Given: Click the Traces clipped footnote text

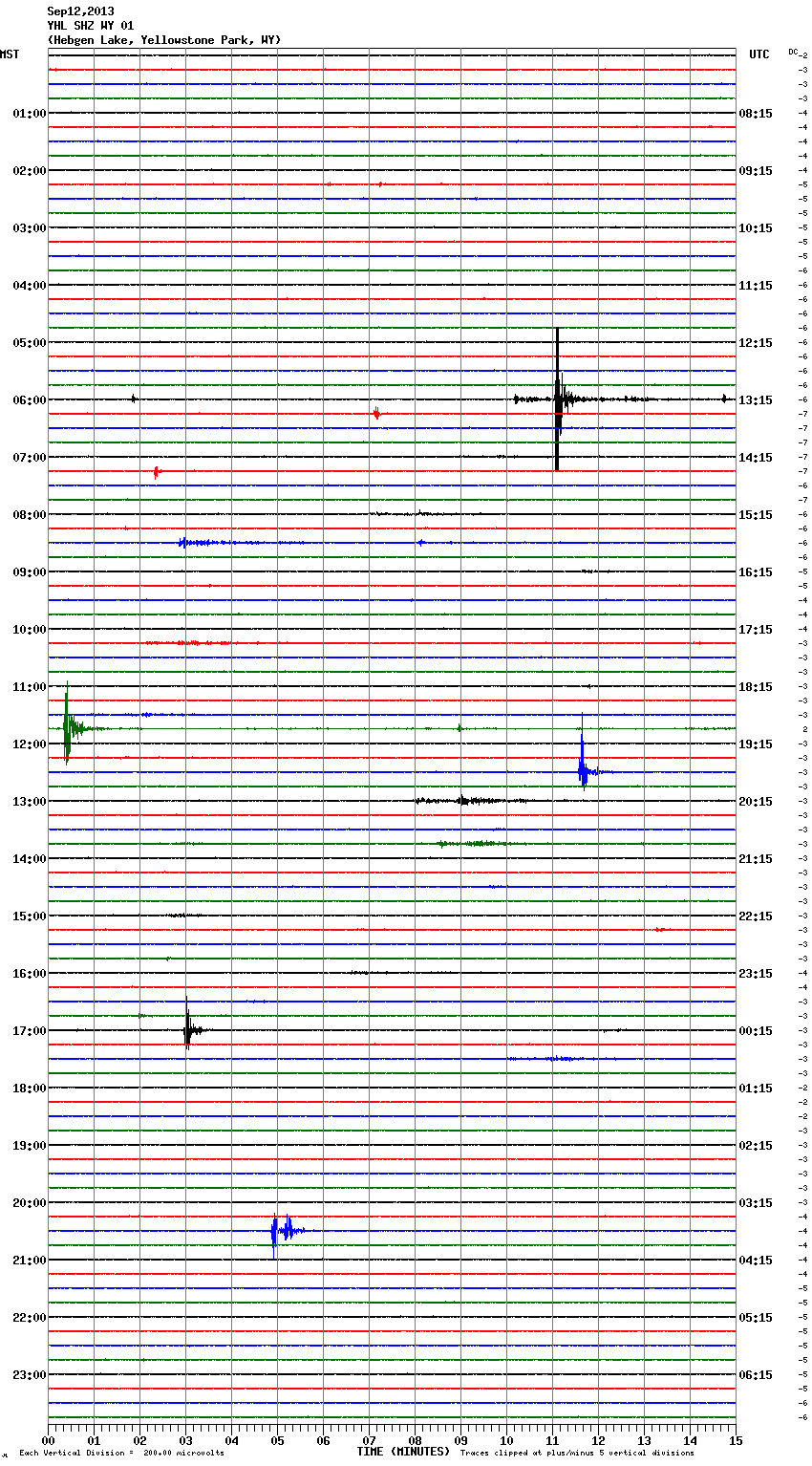Looking at the screenshot, I should (x=577, y=1454).
